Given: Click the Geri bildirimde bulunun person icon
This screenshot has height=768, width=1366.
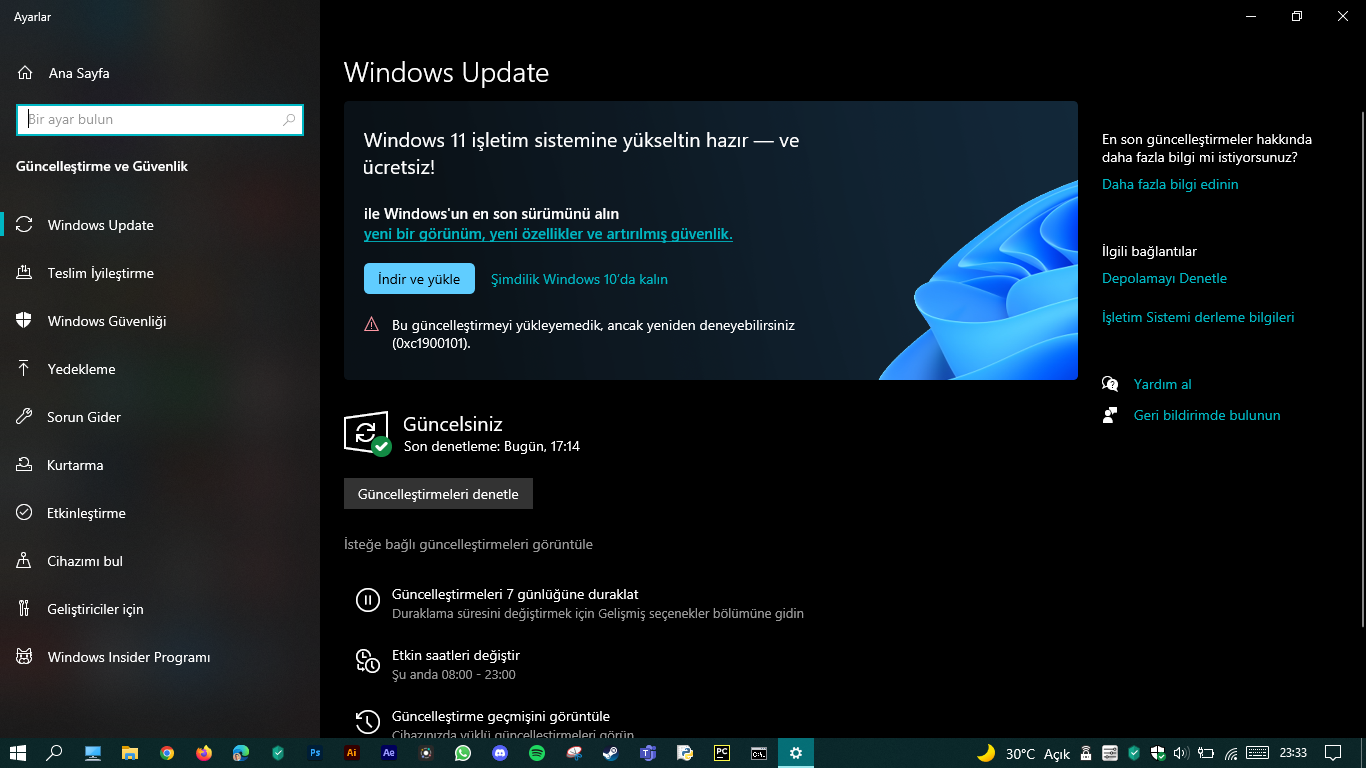Looking at the screenshot, I should [x=1110, y=415].
